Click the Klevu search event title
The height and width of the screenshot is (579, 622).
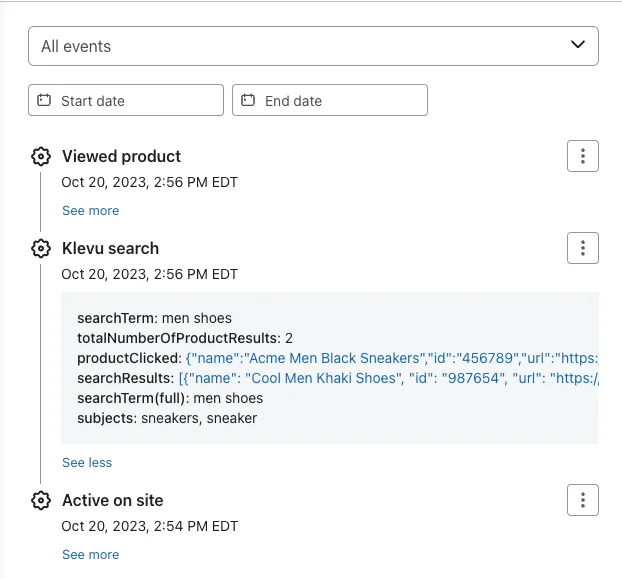click(x=110, y=249)
